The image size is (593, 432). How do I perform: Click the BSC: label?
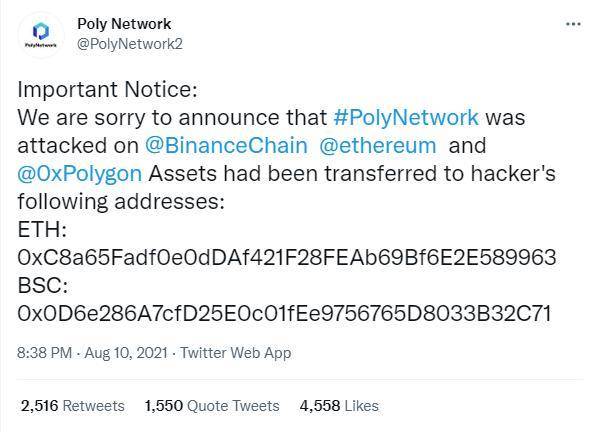click(x=43, y=286)
